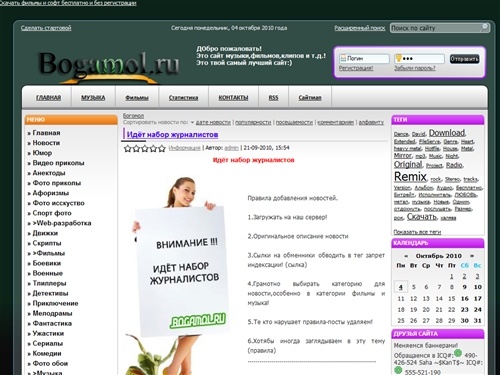Sort news by популярности
Viewport: 500px width, 375px height.
[x=253, y=122]
